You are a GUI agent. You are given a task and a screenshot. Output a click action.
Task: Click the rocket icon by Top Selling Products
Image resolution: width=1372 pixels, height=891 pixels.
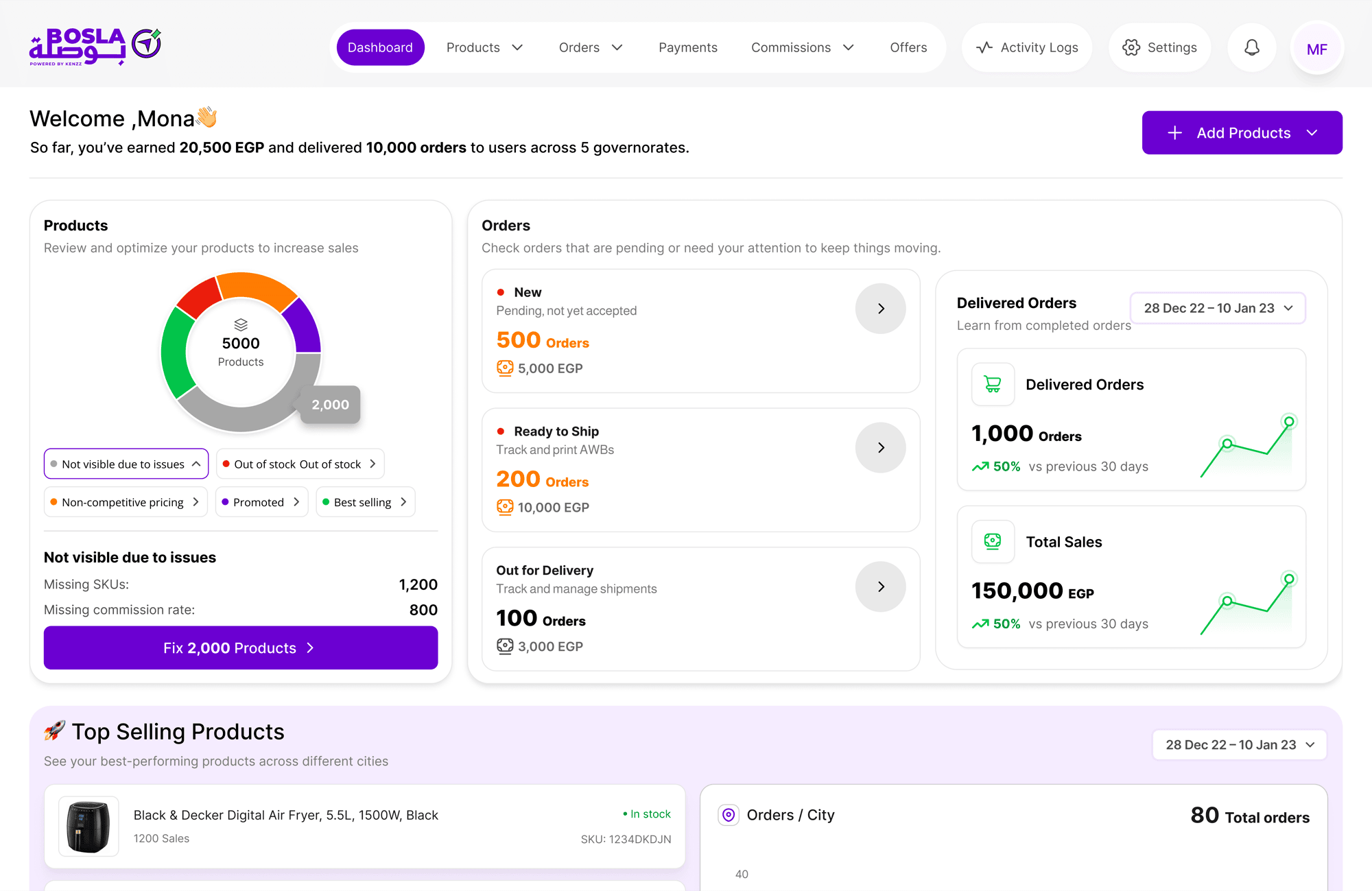point(55,731)
